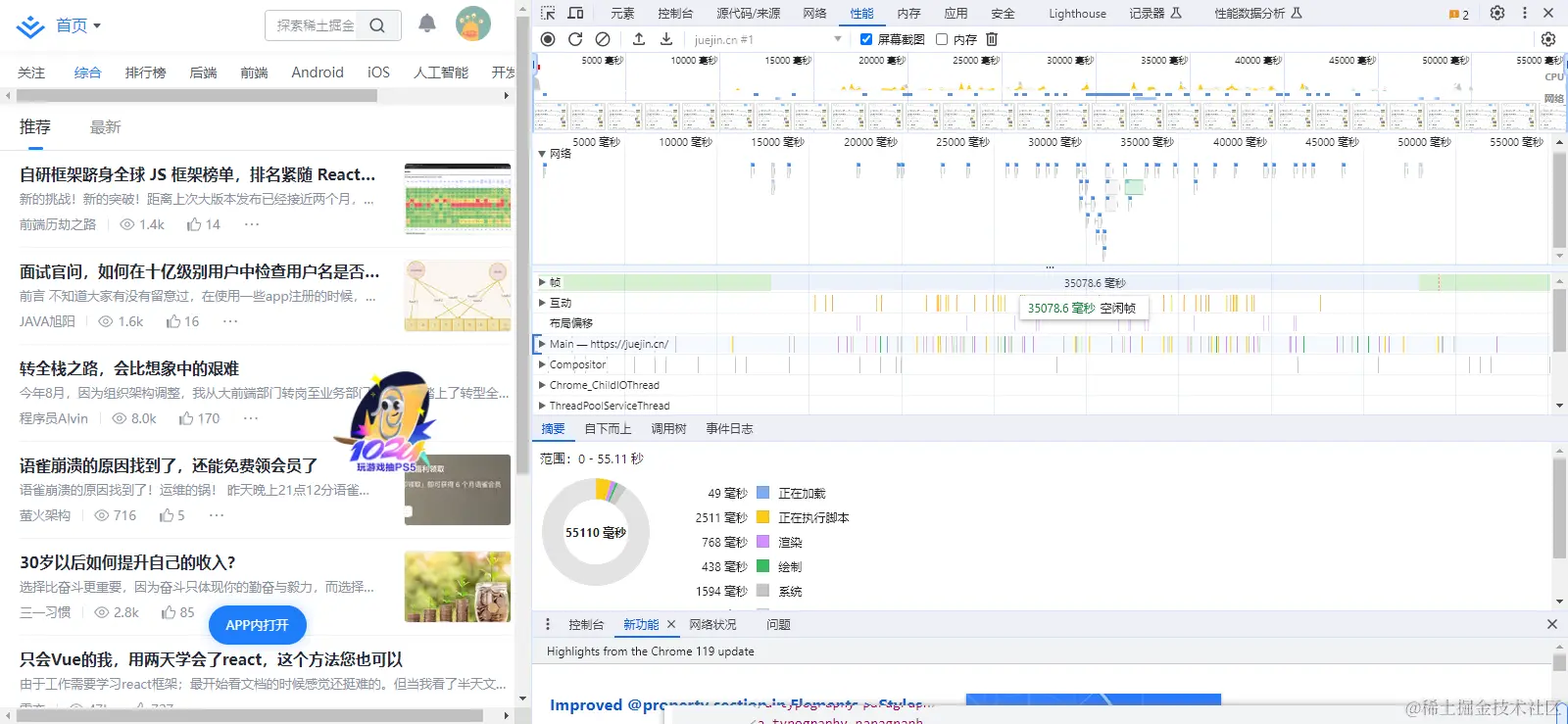Open more options for the 转全栈之路 article

pos(251,418)
